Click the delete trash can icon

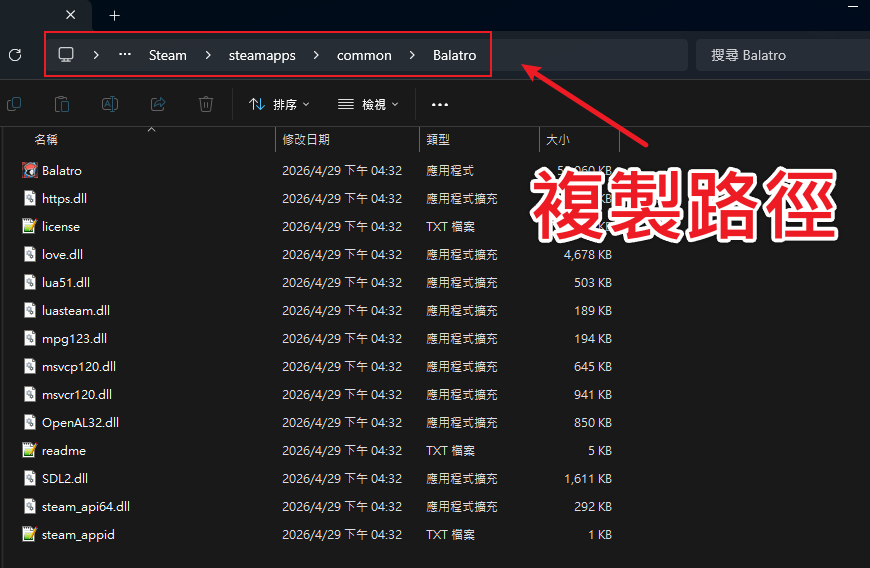coord(206,104)
